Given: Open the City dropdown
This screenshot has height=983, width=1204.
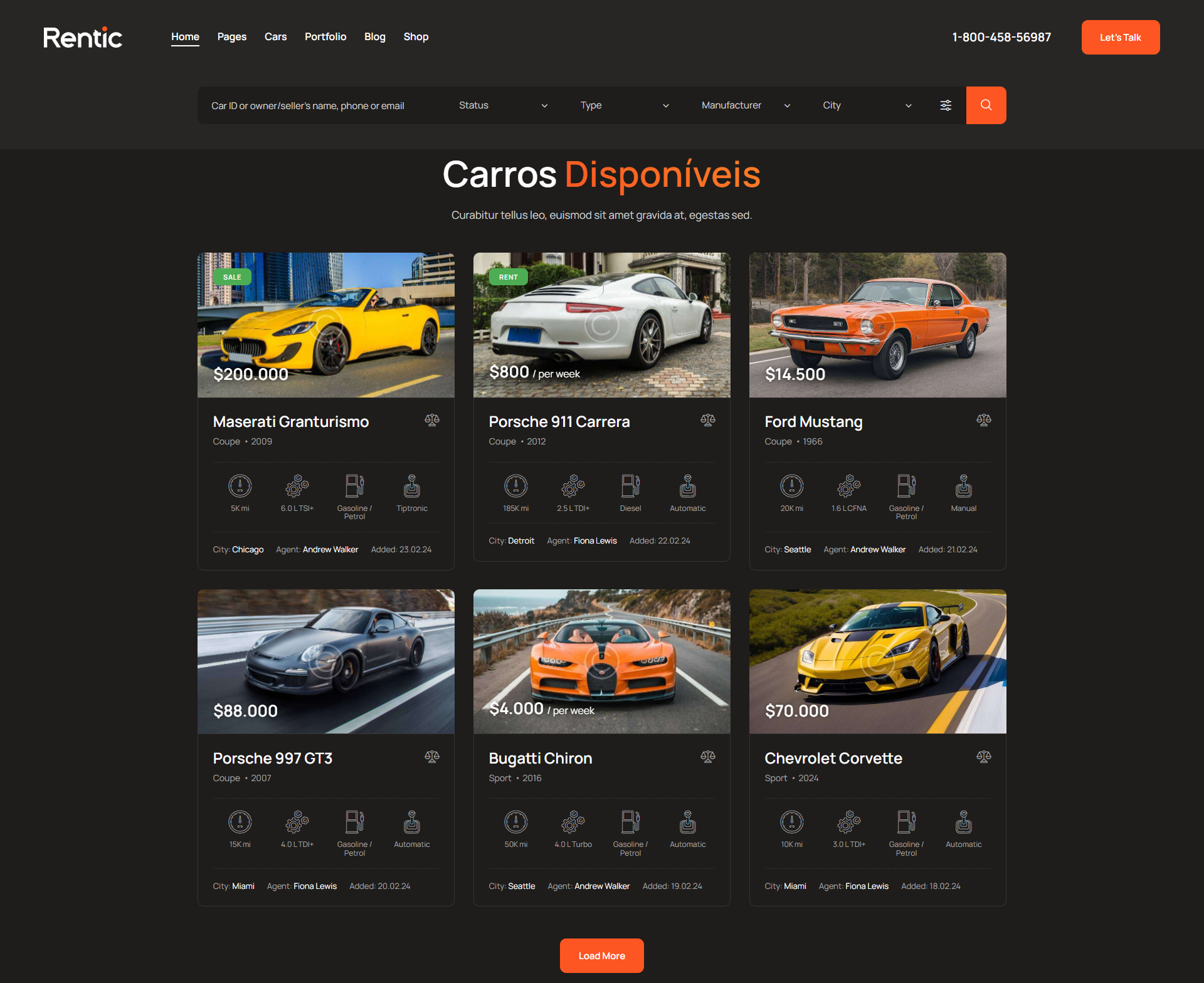Looking at the screenshot, I should pyautogui.click(x=867, y=105).
